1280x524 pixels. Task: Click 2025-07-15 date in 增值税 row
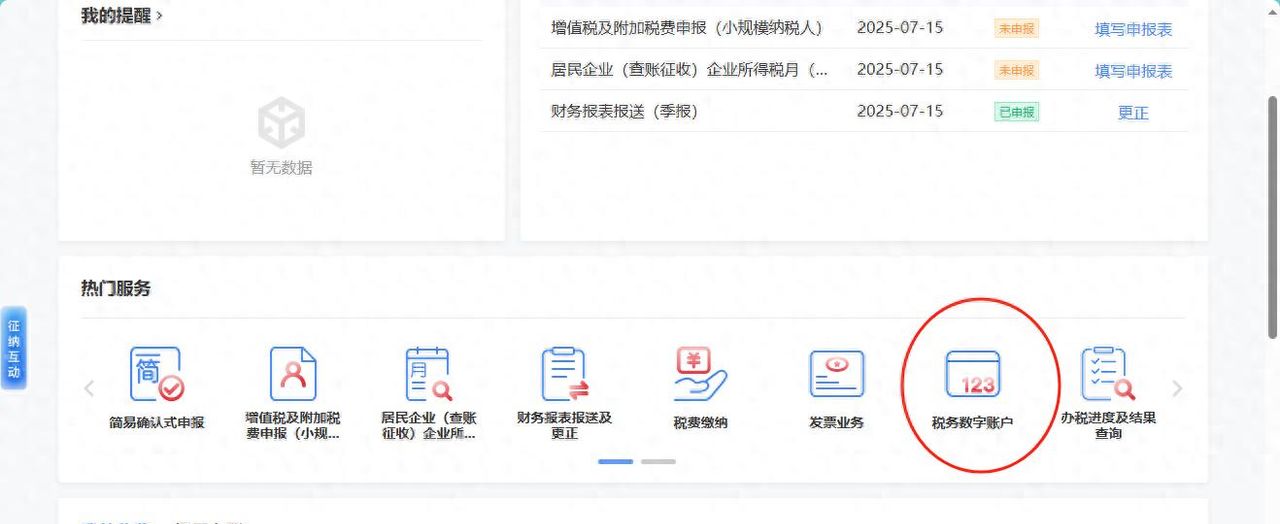(x=900, y=28)
